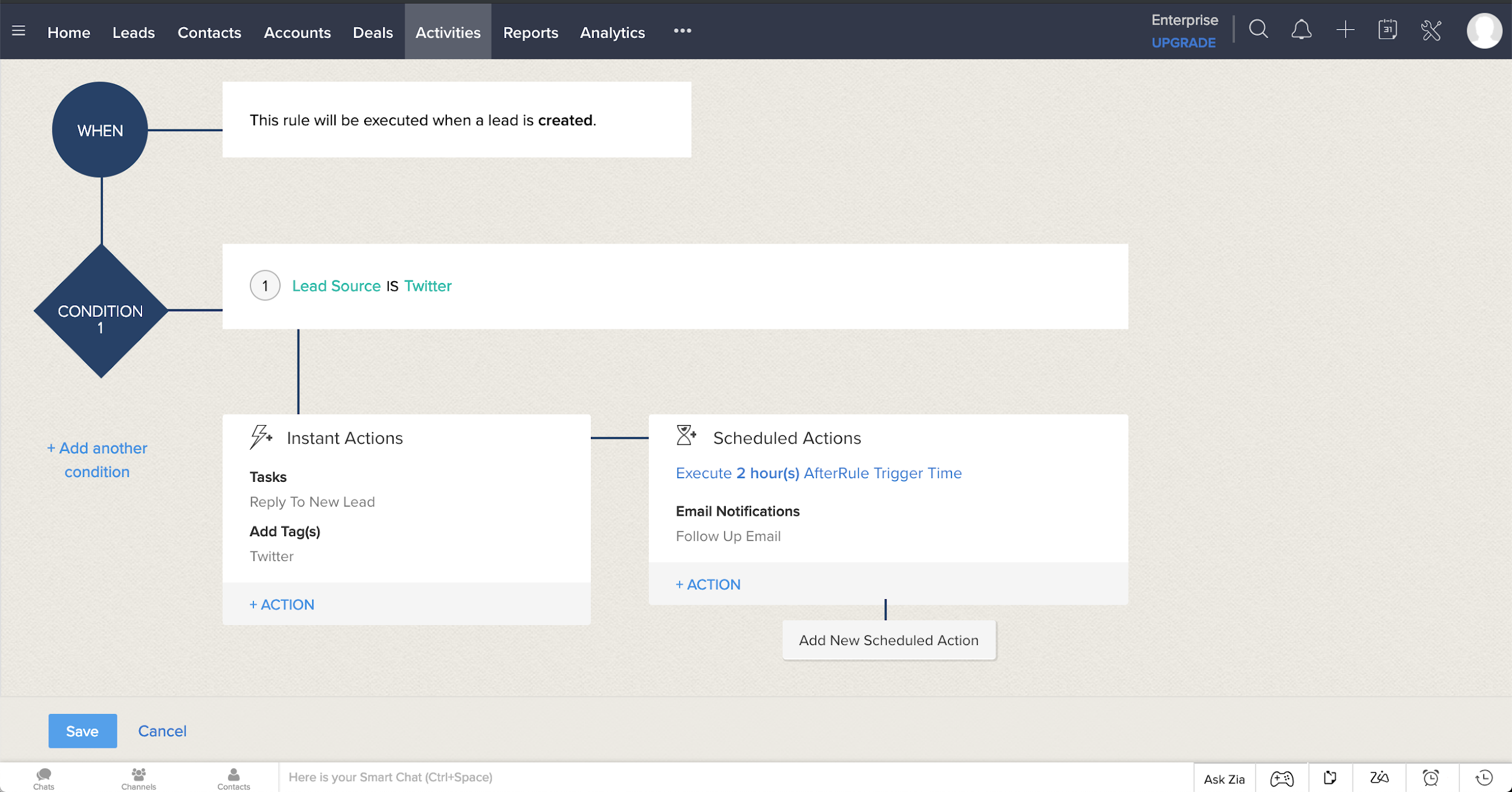Click the Zia icon in bottom bar
Image resolution: width=1512 pixels, height=792 pixels.
1380,777
